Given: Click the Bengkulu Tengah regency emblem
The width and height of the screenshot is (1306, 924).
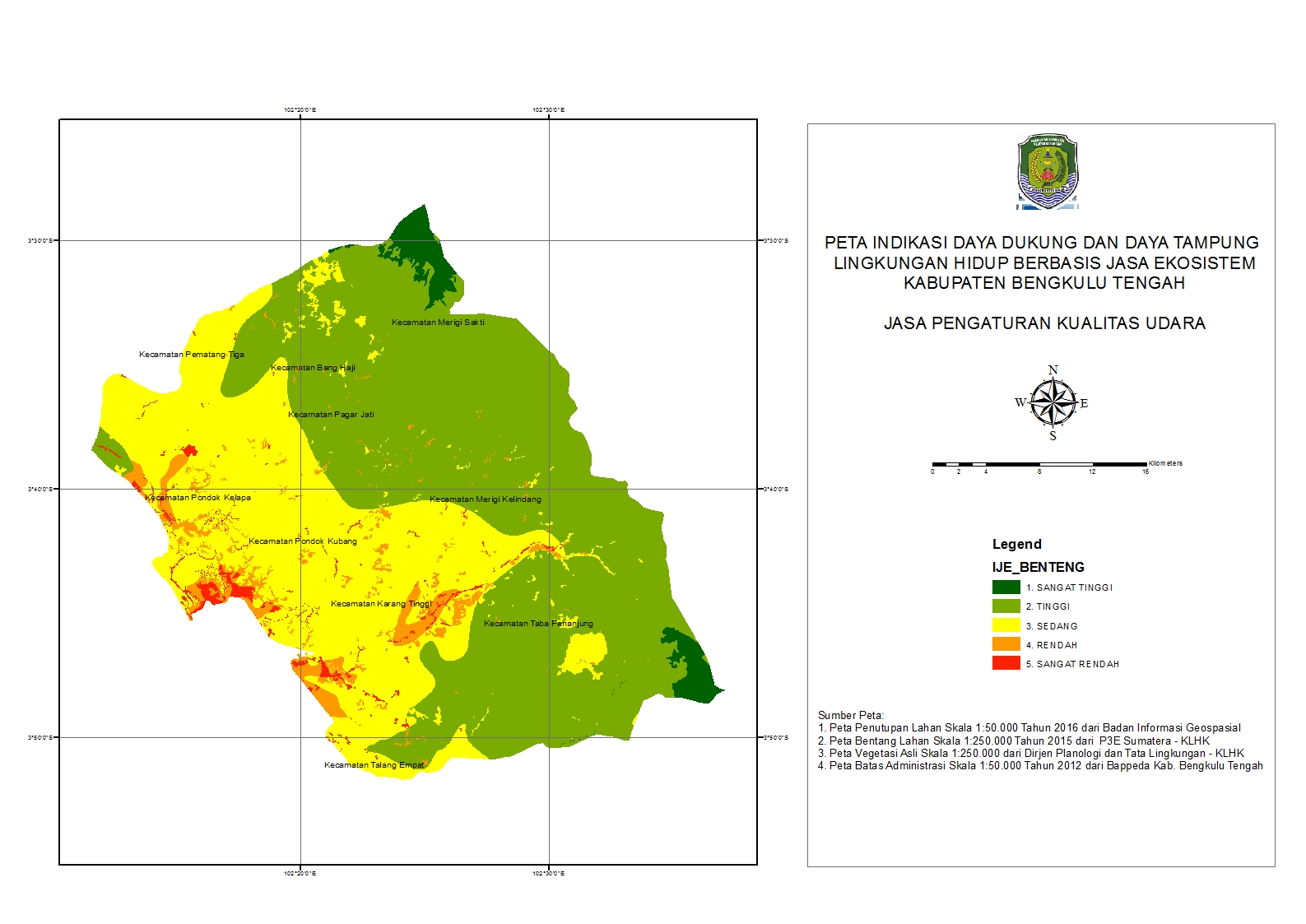Looking at the screenshot, I should [x=1047, y=171].
